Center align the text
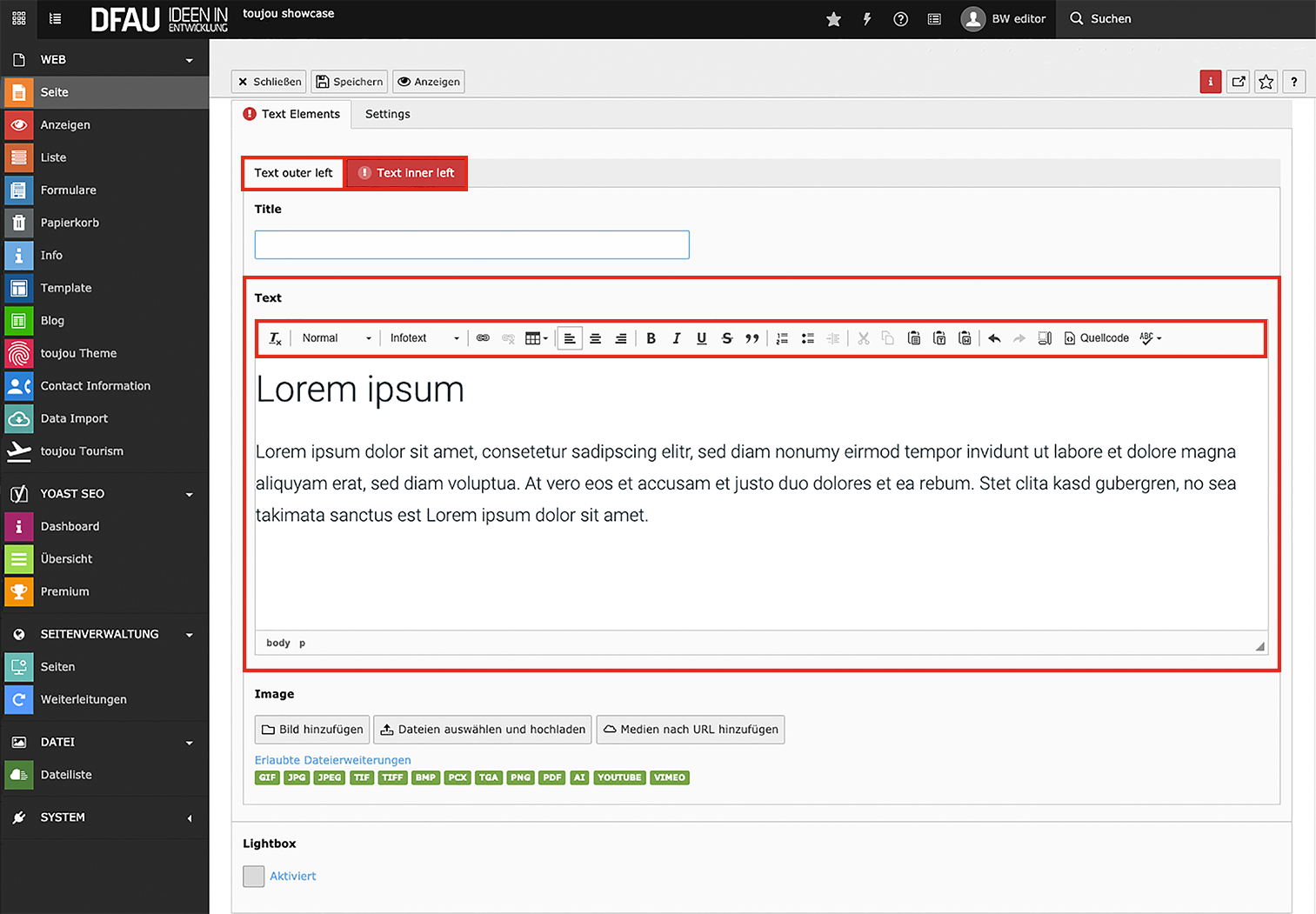Image resolution: width=1316 pixels, height=914 pixels. point(595,338)
